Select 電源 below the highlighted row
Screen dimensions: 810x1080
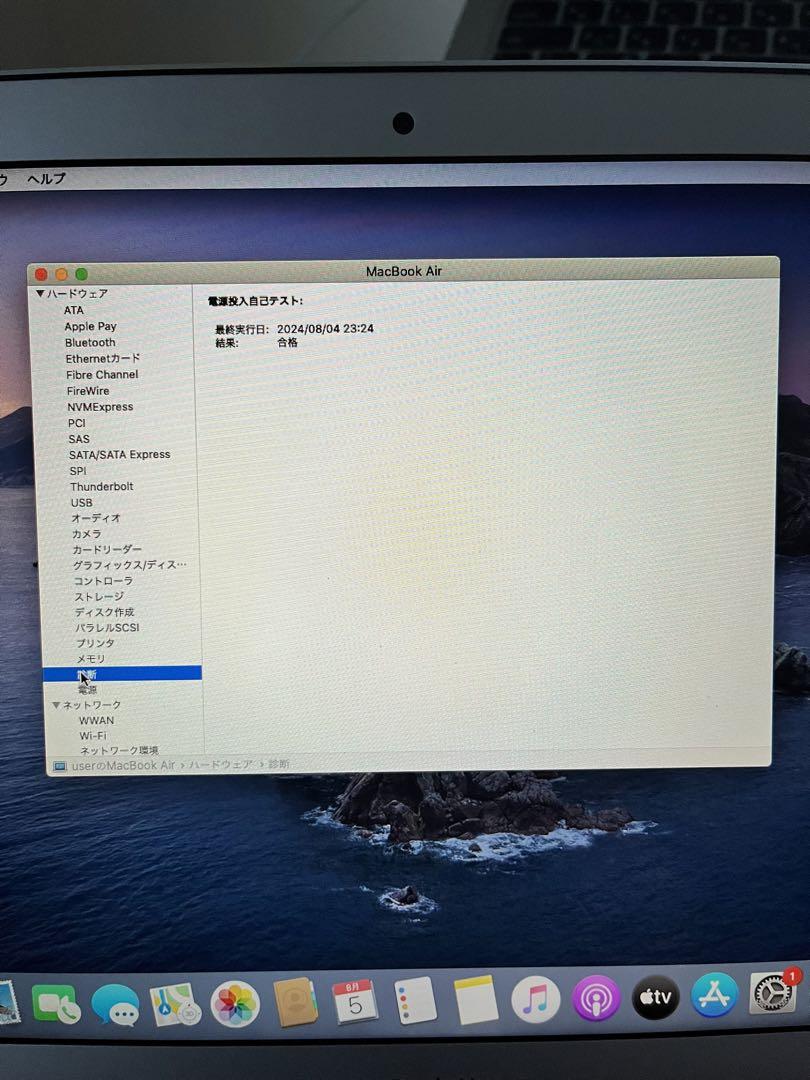tap(87, 689)
